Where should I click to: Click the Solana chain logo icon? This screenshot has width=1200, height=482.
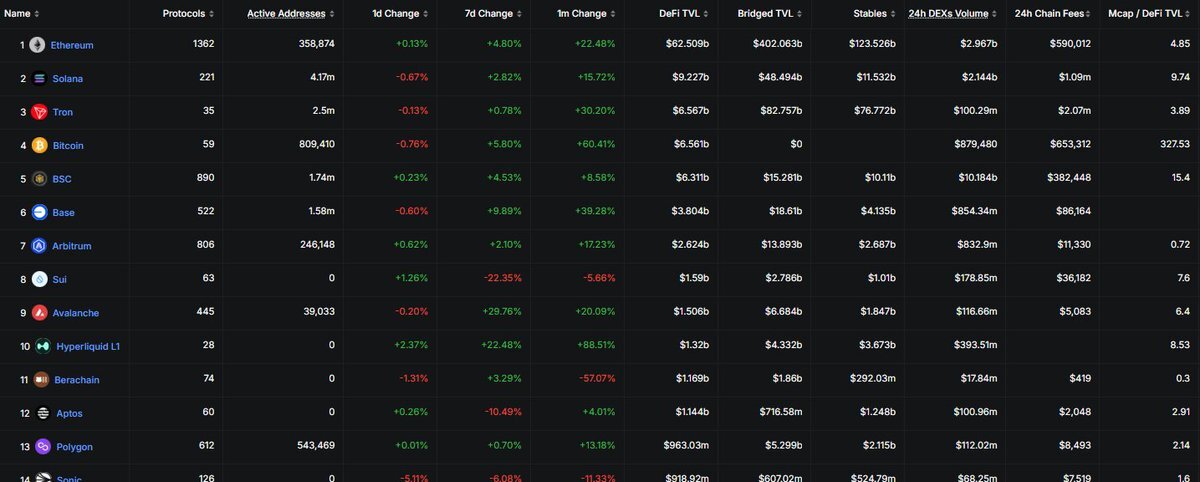coord(40,79)
